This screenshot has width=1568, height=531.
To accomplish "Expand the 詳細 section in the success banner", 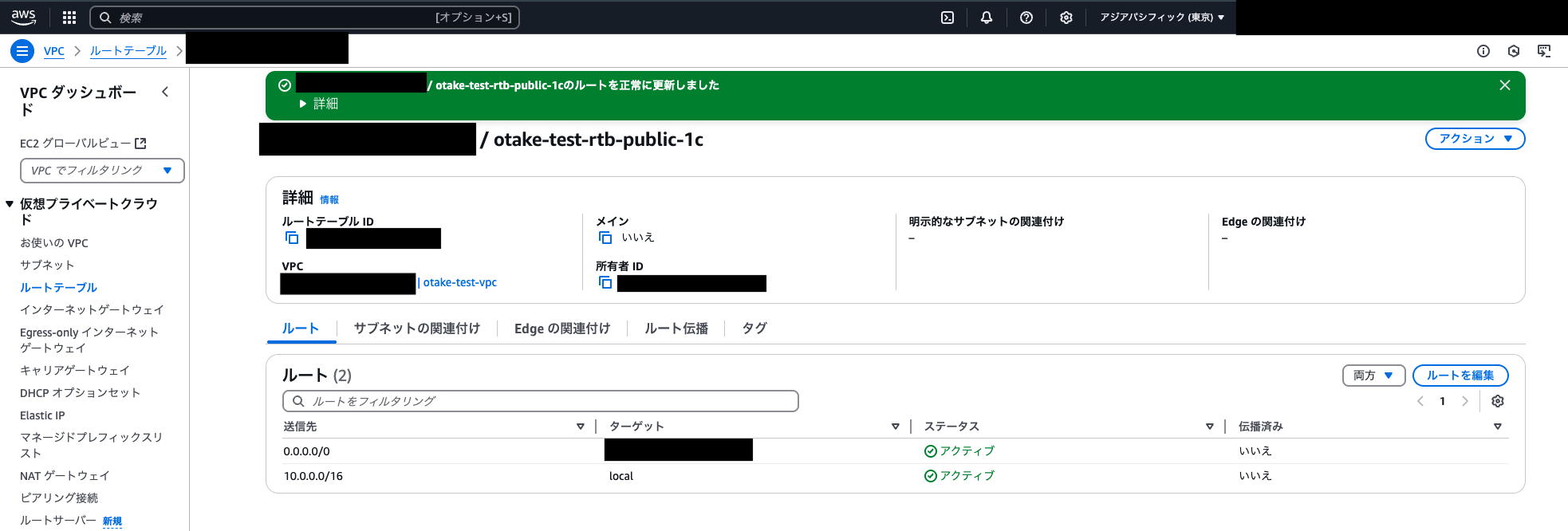I will (x=319, y=104).
